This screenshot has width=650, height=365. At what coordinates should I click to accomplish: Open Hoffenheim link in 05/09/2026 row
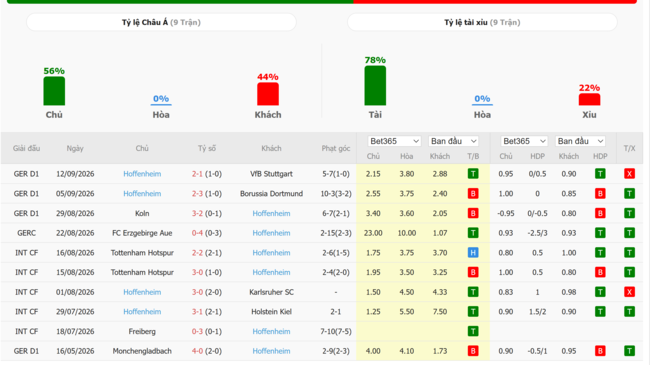142,194
